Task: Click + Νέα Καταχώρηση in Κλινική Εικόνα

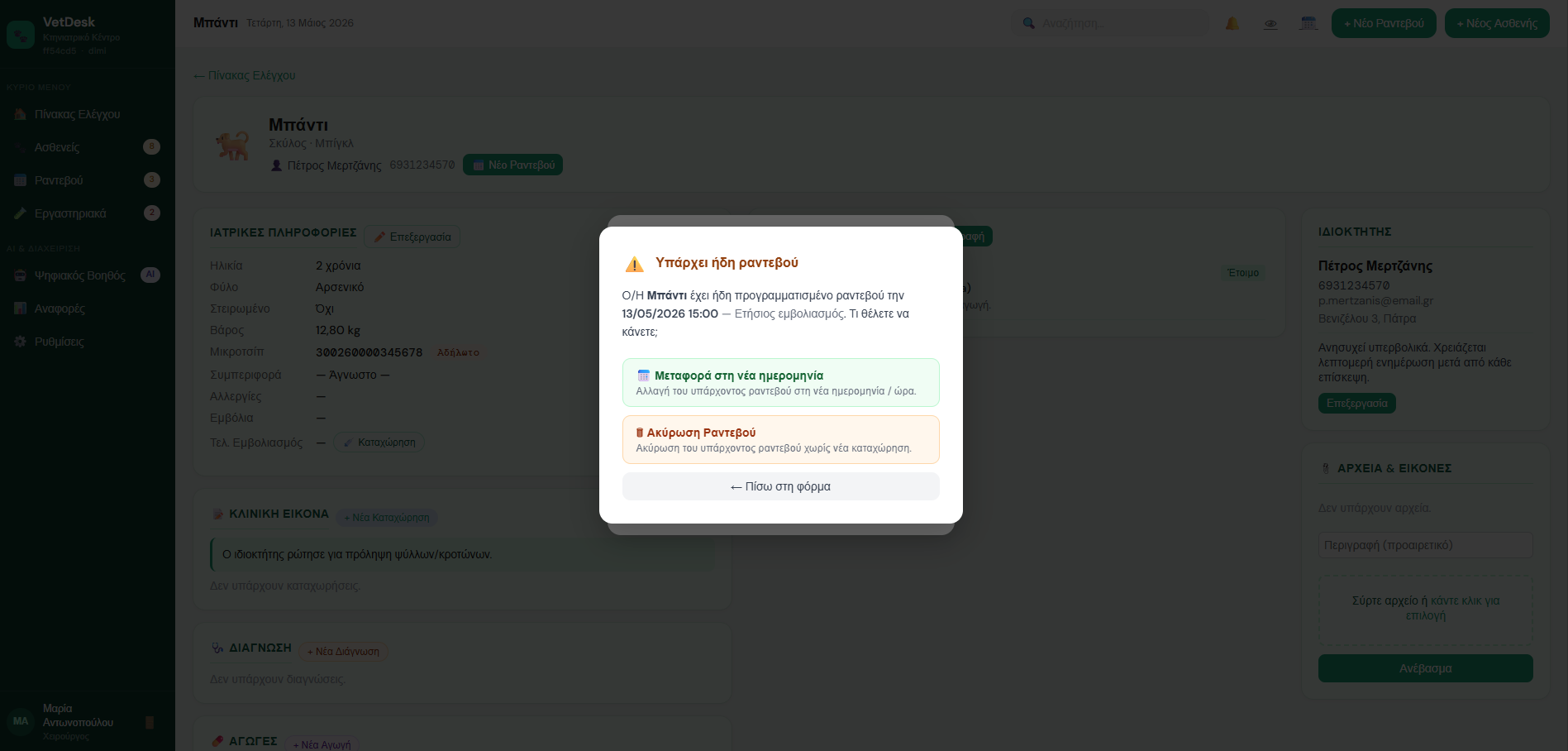Action: pyautogui.click(x=387, y=518)
